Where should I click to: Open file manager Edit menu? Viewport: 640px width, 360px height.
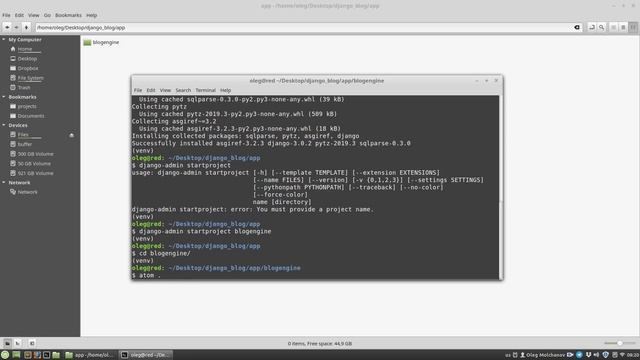click(19, 15)
